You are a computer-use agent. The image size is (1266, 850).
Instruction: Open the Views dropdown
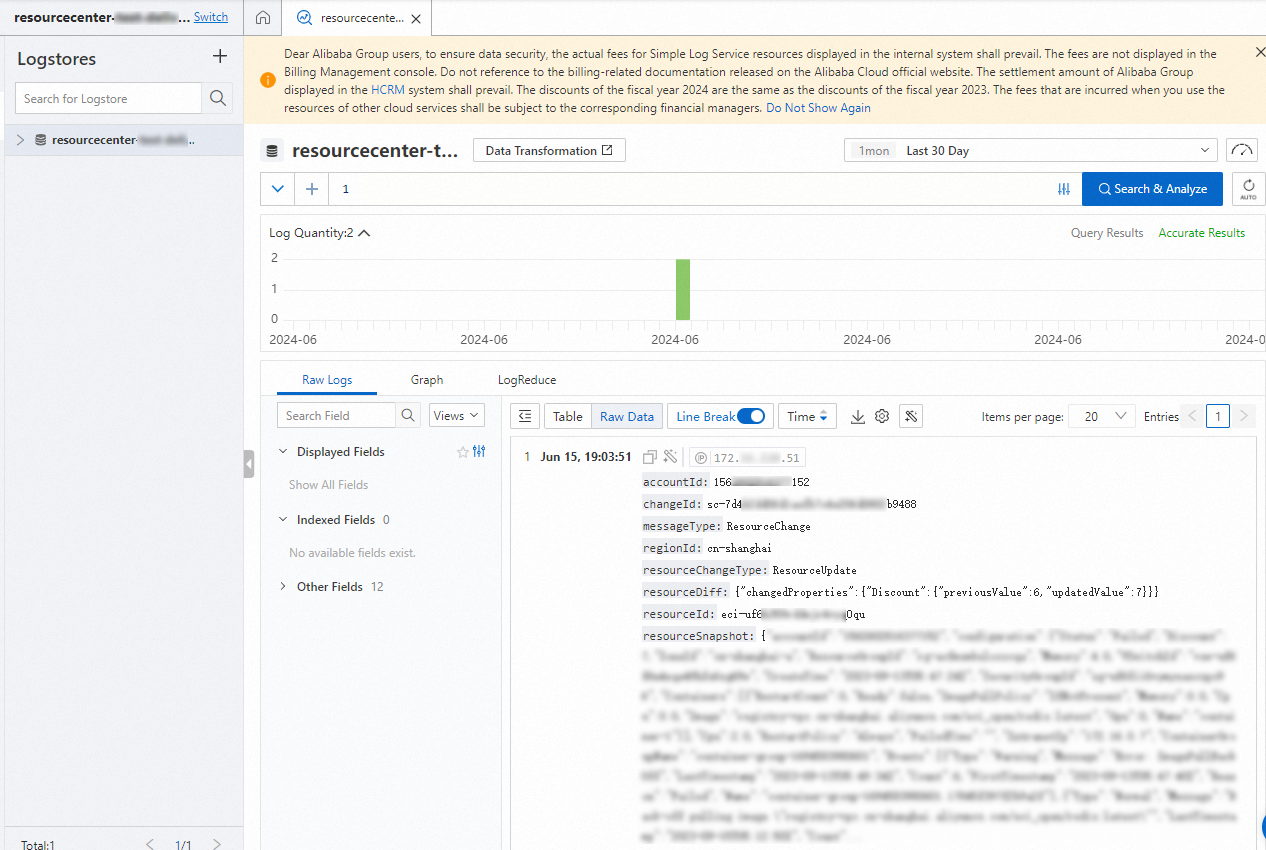pos(457,415)
